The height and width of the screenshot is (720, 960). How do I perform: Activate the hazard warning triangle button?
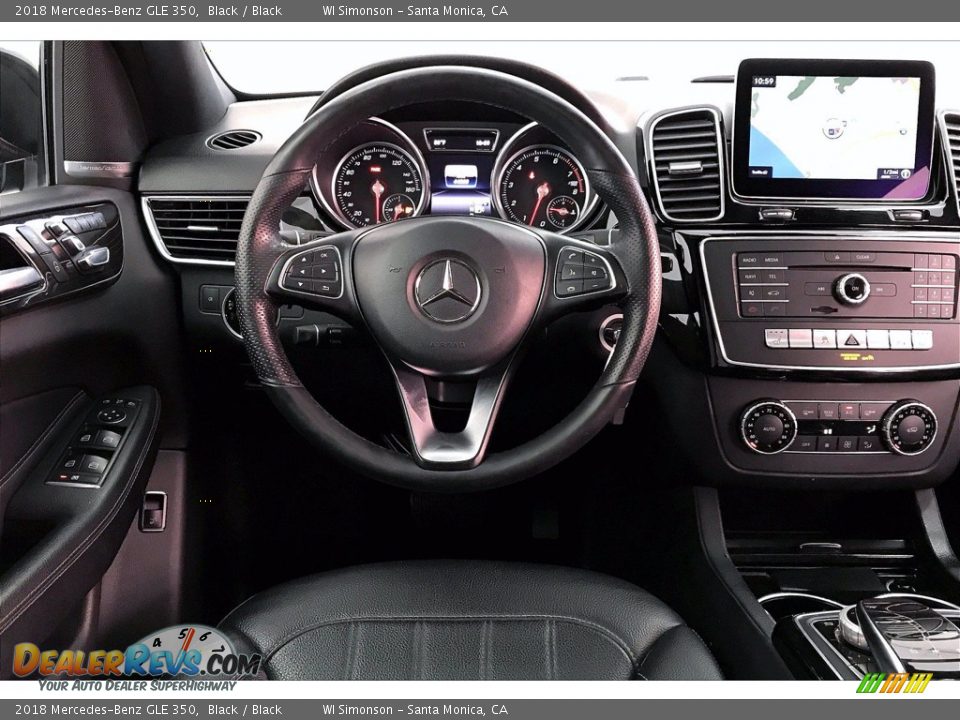(x=852, y=339)
